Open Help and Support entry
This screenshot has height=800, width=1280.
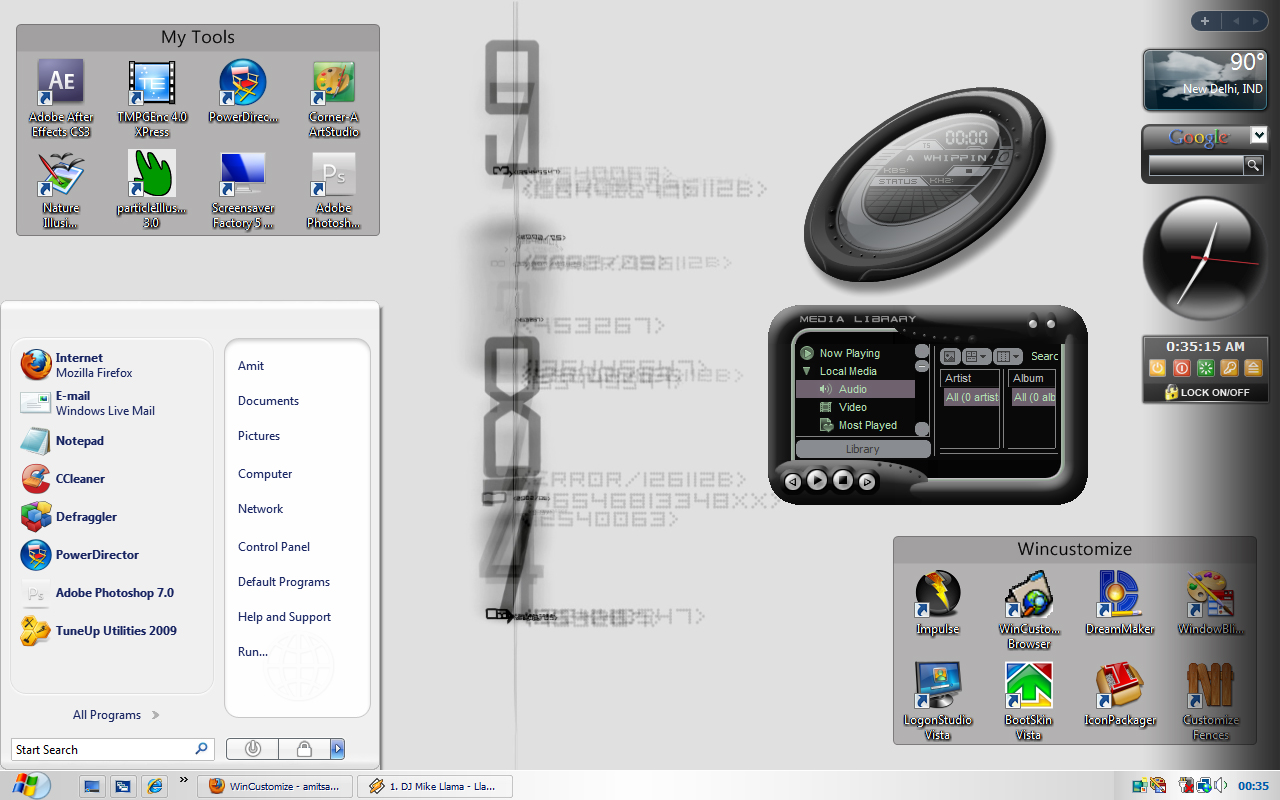coord(284,617)
